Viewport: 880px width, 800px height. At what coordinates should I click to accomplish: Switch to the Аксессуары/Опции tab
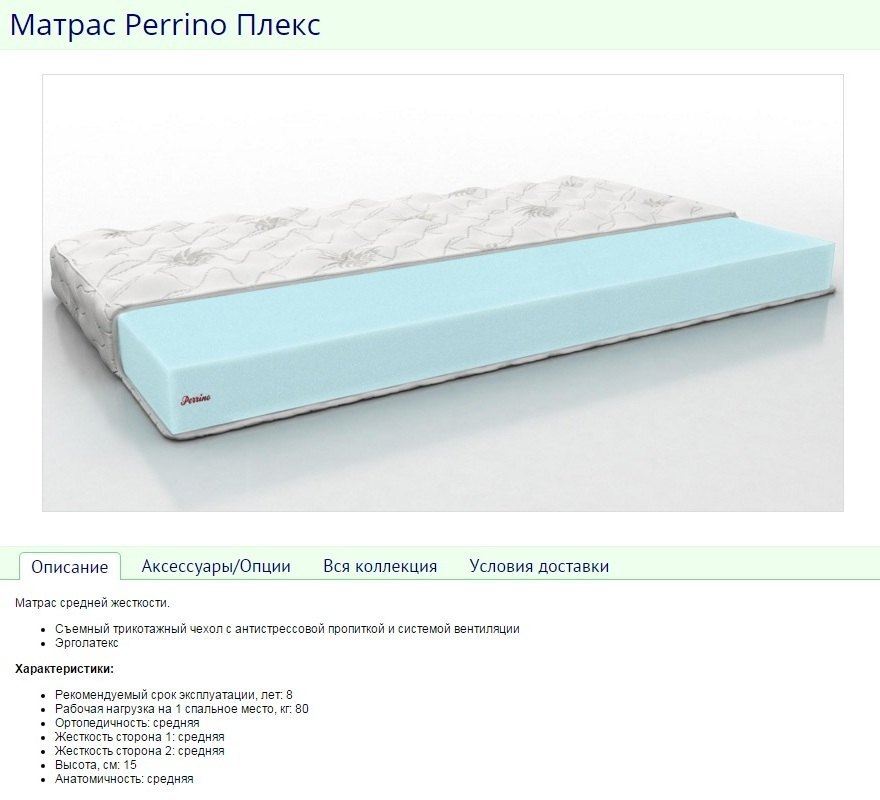tap(216, 566)
